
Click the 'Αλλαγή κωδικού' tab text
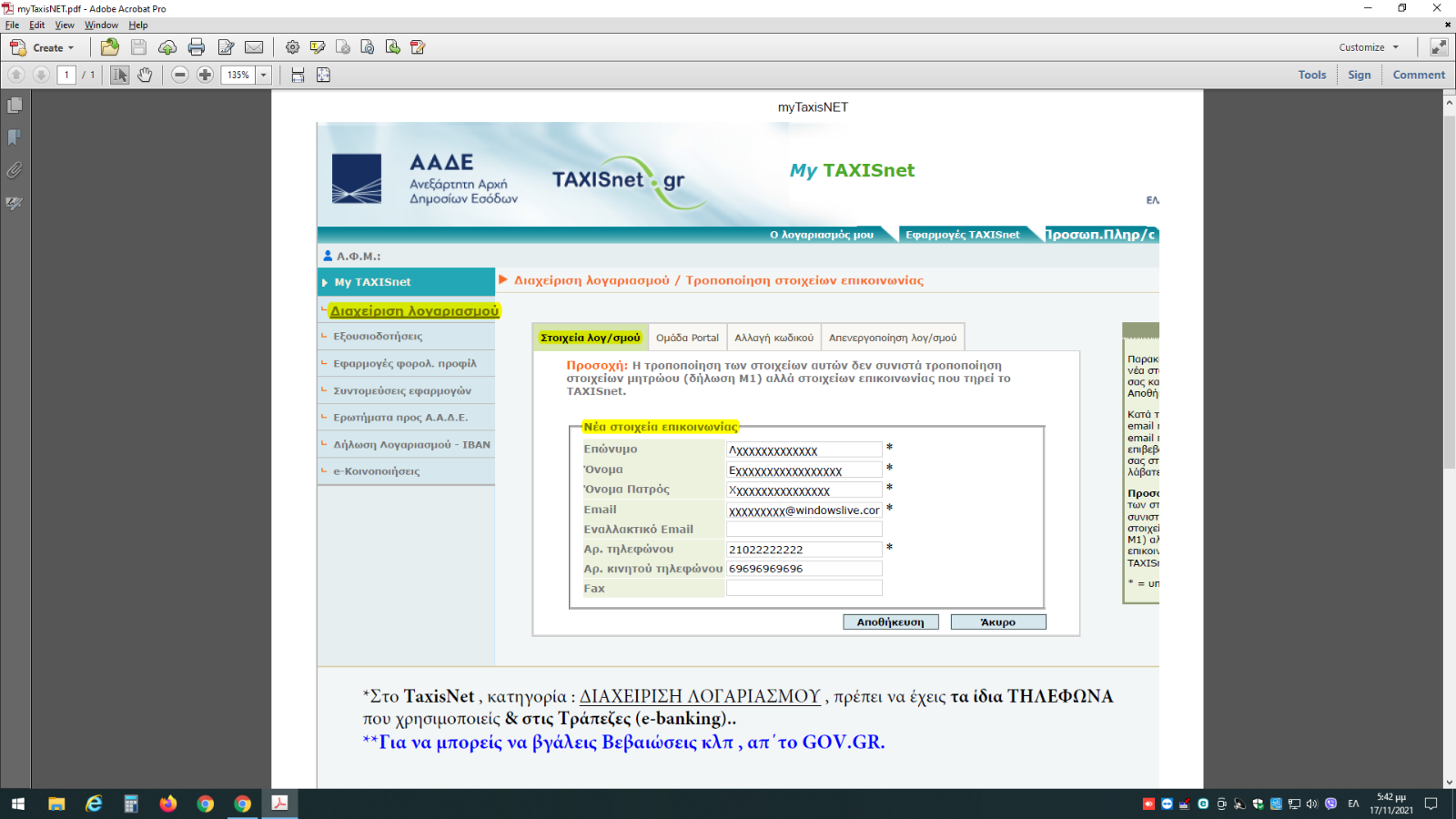pos(773,338)
